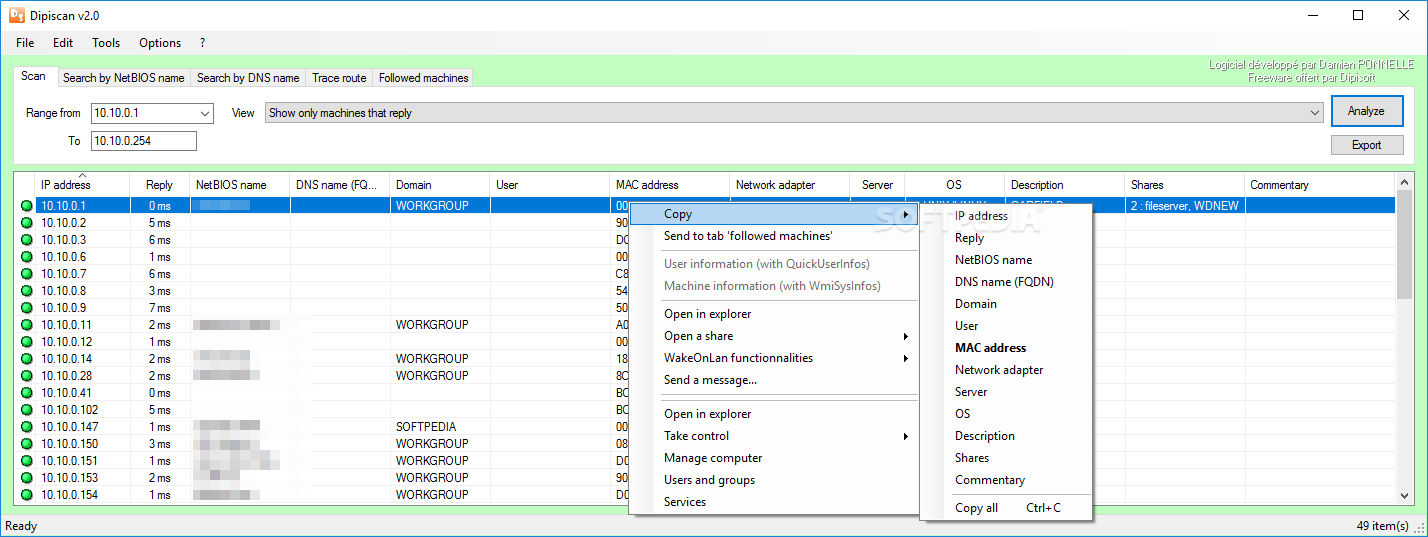Sort by NetBIOS name column header
This screenshot has height=537, width=1428.
point(240,185)
